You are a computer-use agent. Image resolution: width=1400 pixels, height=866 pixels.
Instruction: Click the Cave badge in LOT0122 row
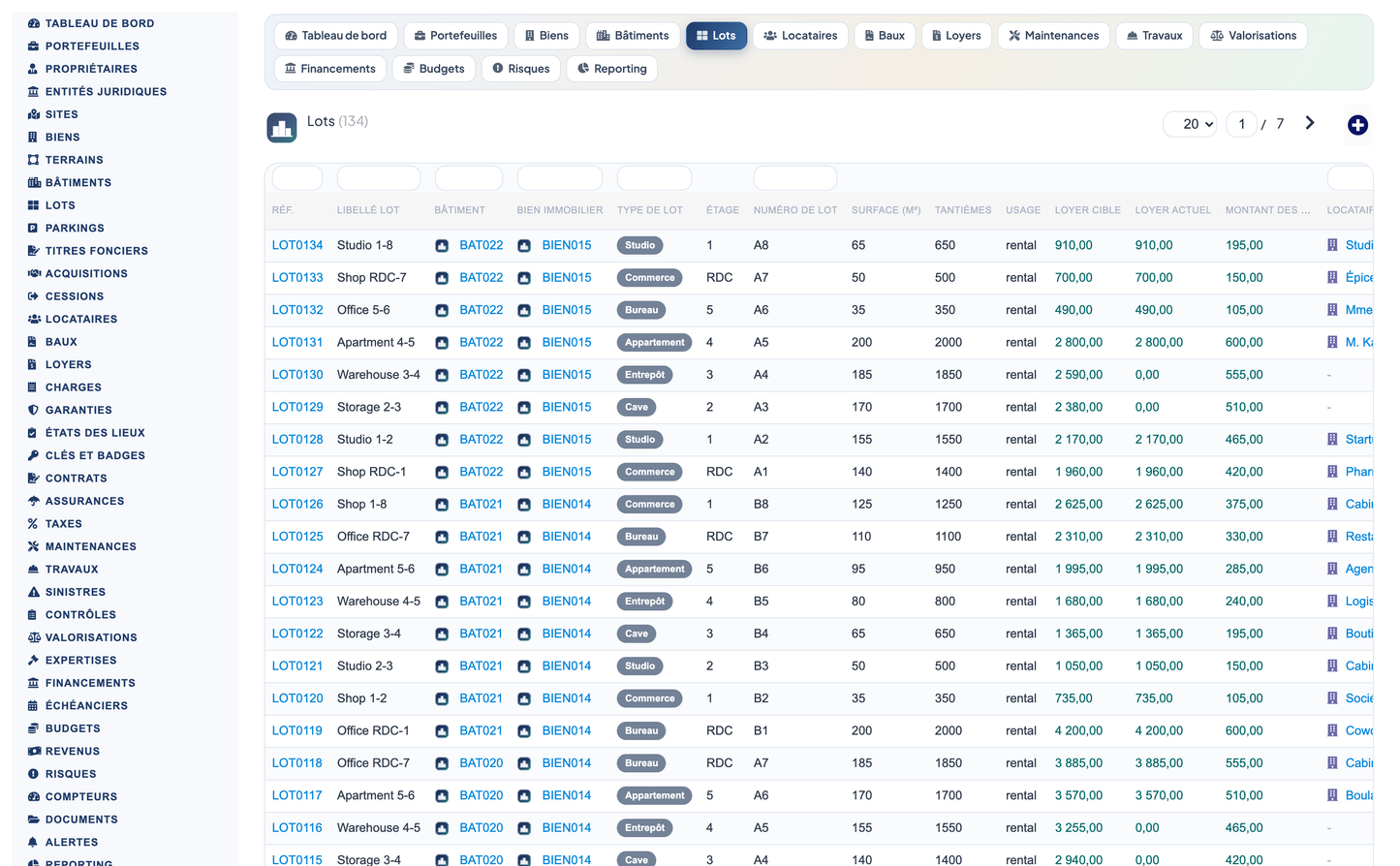[637, 634]
